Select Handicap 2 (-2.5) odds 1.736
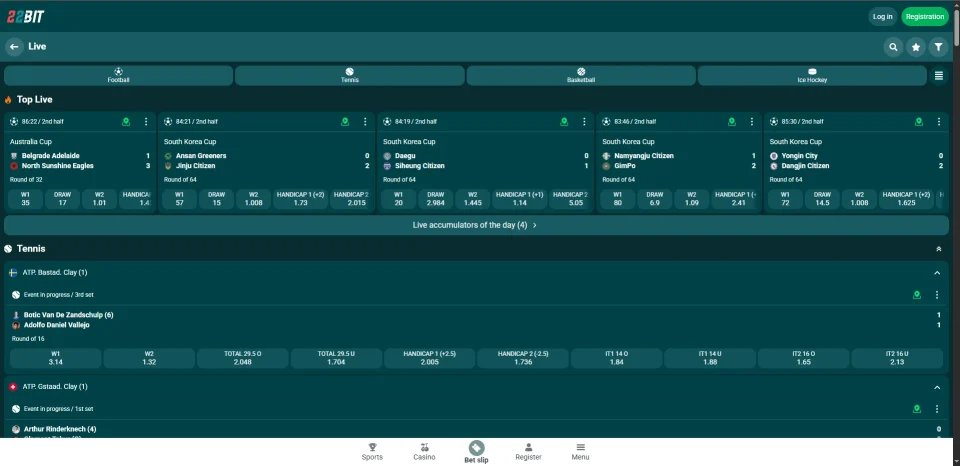The width and height of the screenshot is (960, 466). pyautogui.click(x=523, y=358)
